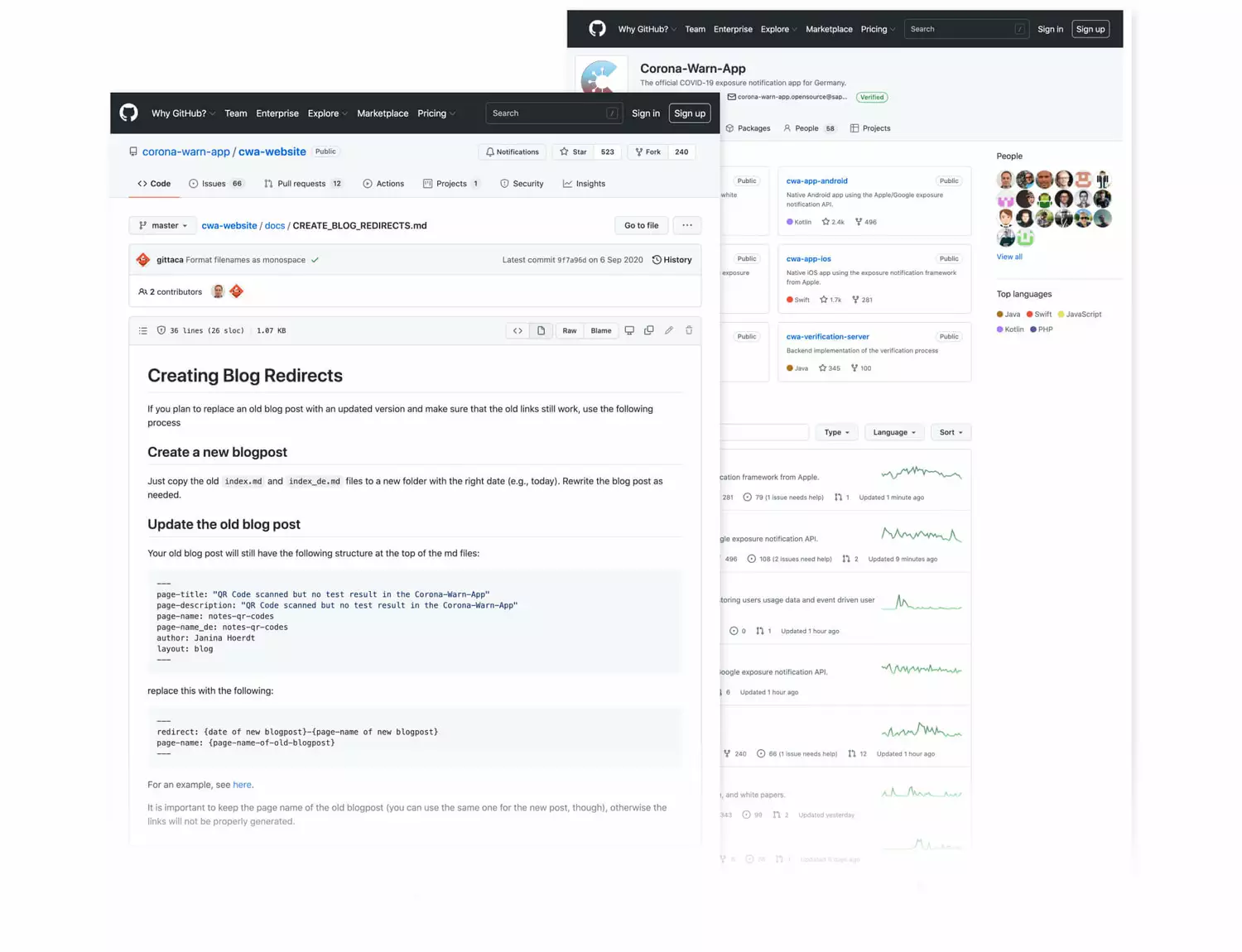
Task: Click Enterprise in front window nav
Action: 277,113
